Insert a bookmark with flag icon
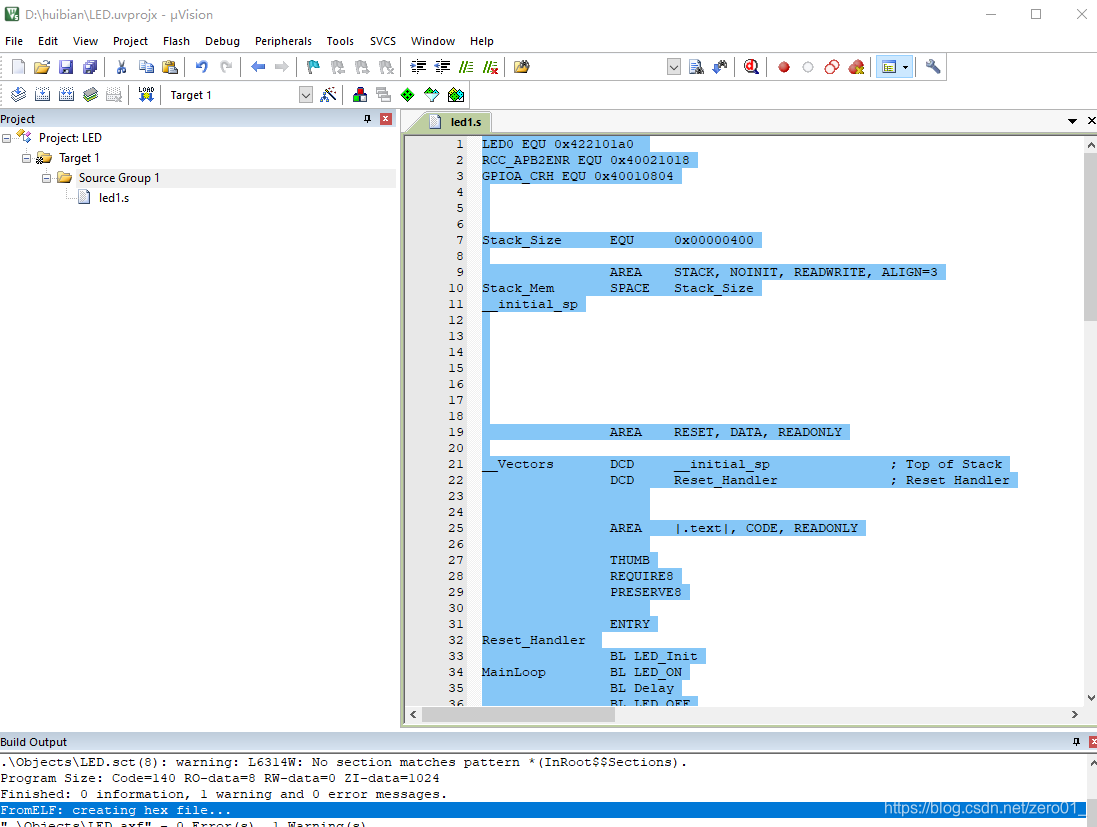The image size is (1097, 827). (x=313, y=67)
